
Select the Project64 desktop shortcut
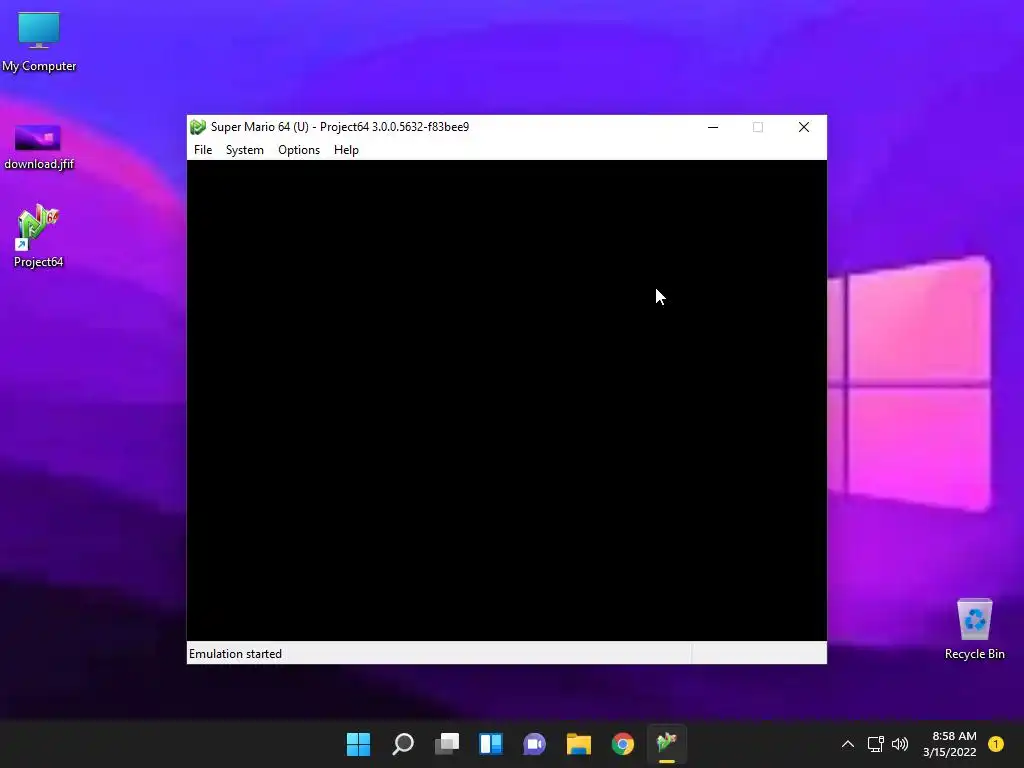coord(39,236)
